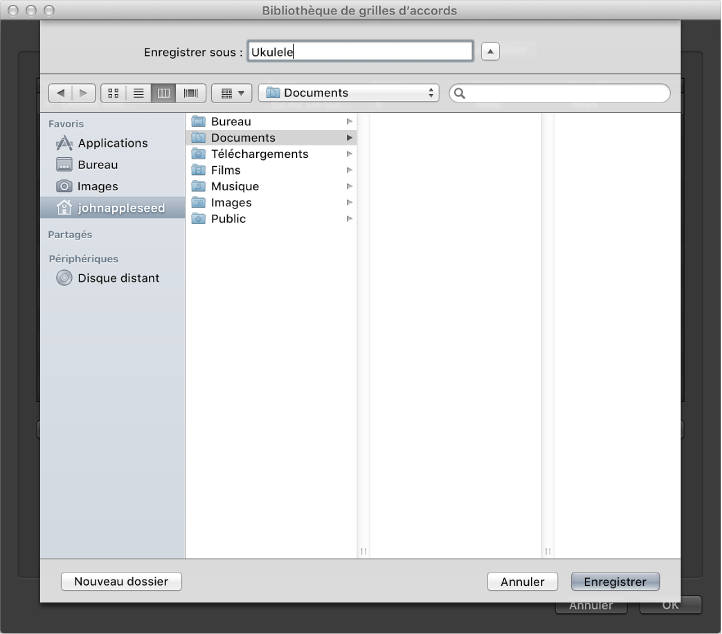Click the first column resize handle
This screenshot has height=634, width=722.
click(363, 551)
